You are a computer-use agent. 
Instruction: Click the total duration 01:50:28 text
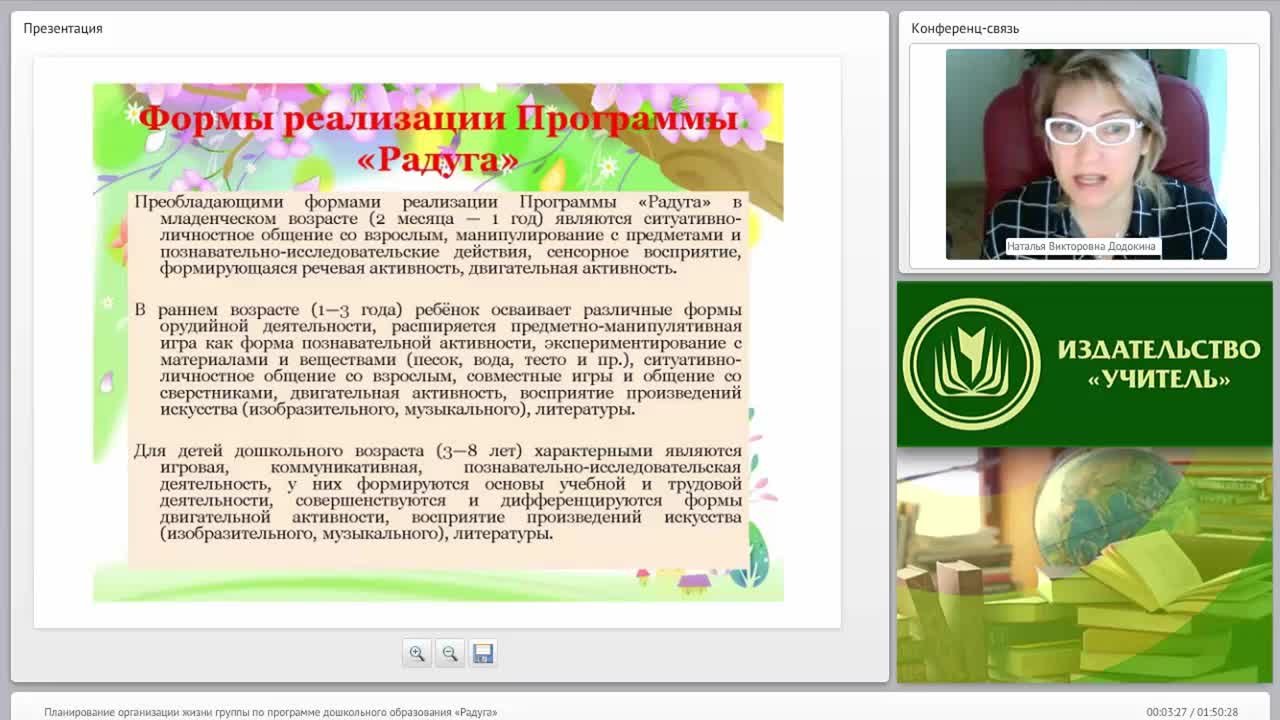(1217, 712)
